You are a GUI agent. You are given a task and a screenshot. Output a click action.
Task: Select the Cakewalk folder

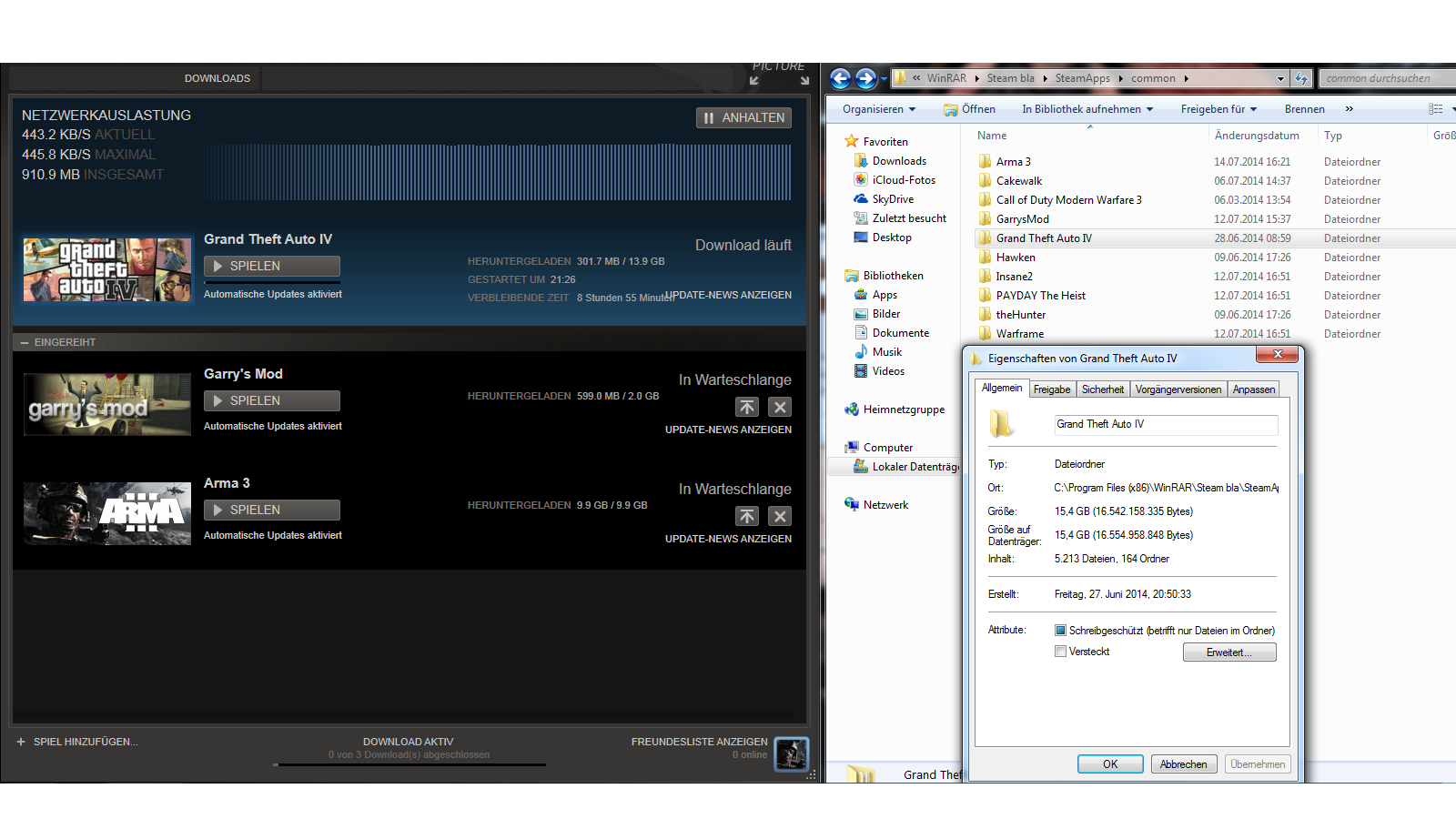pyautogui.click(x=1018, y=181)
